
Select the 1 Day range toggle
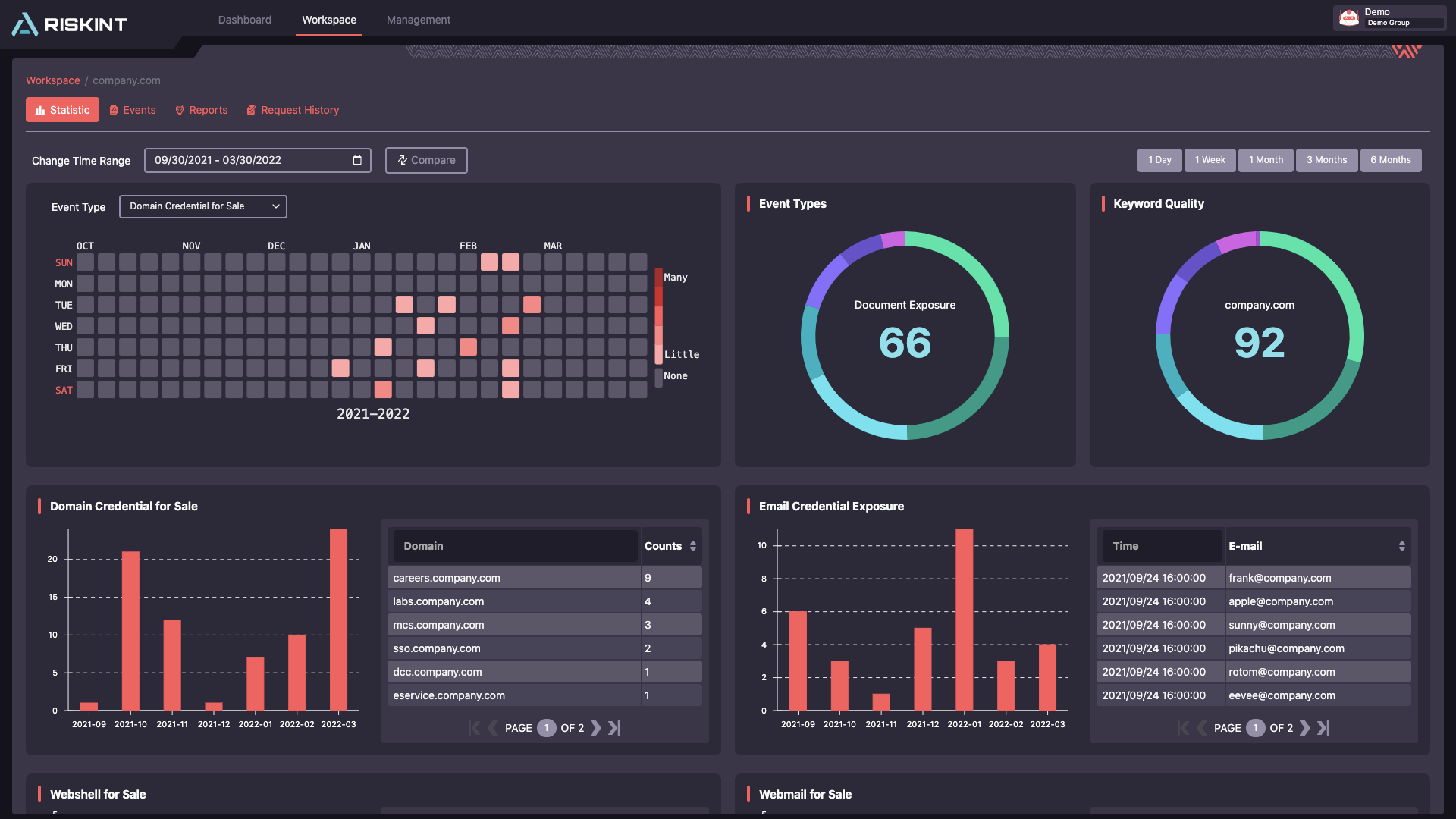click(x=1159, y=160)
